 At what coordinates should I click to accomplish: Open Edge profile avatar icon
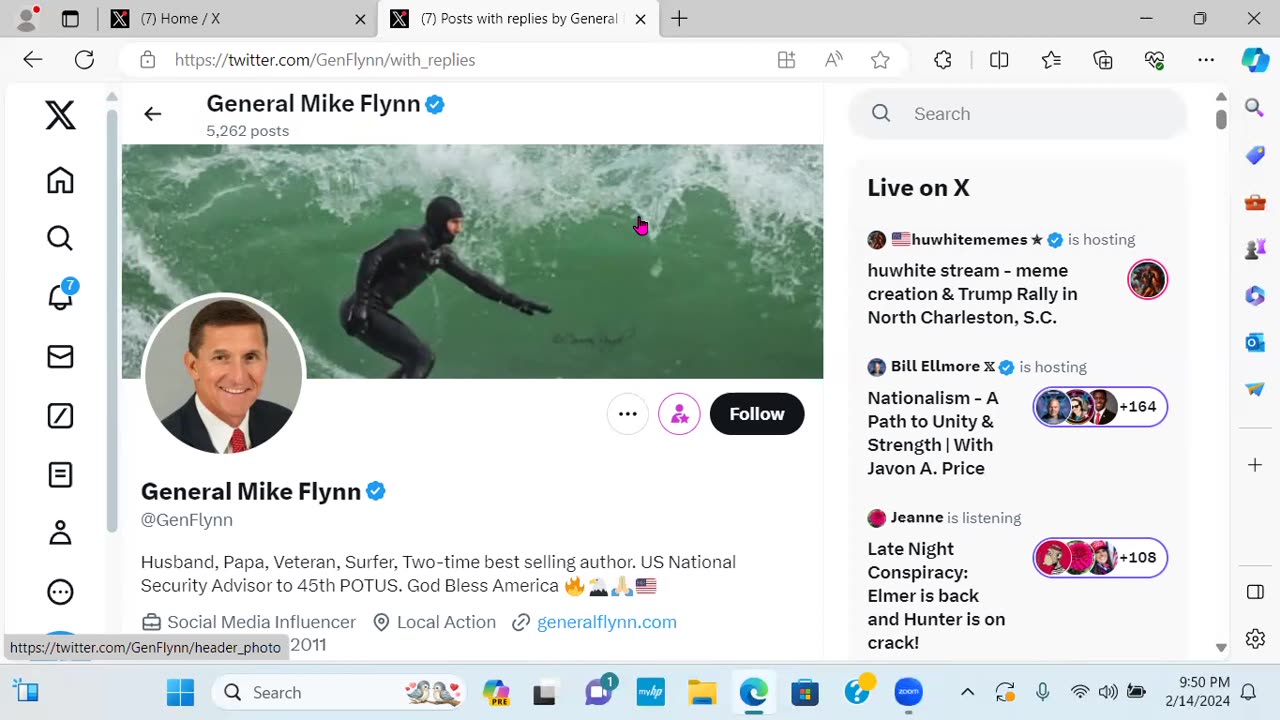coord(27,18)
